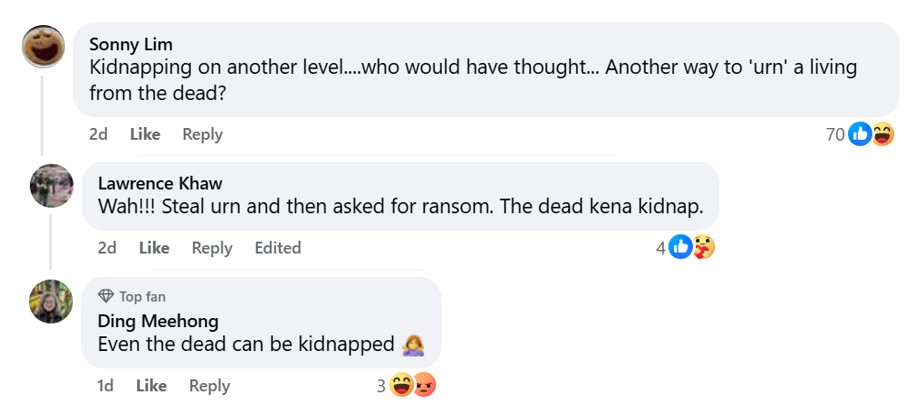This screenshot has height=417, width=916.
Task: View edit history via Edited label
Action: coord(277,248)
